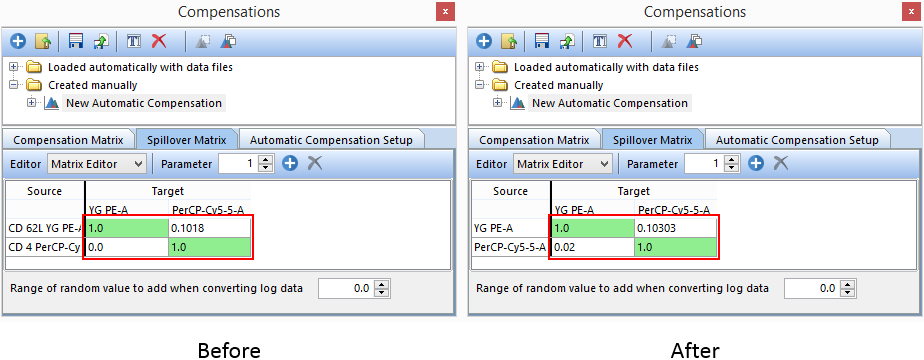Select green 1.0 cell in CD 4 PerCP row
This screenshot has height=360, width=924.
coord(209,248)
